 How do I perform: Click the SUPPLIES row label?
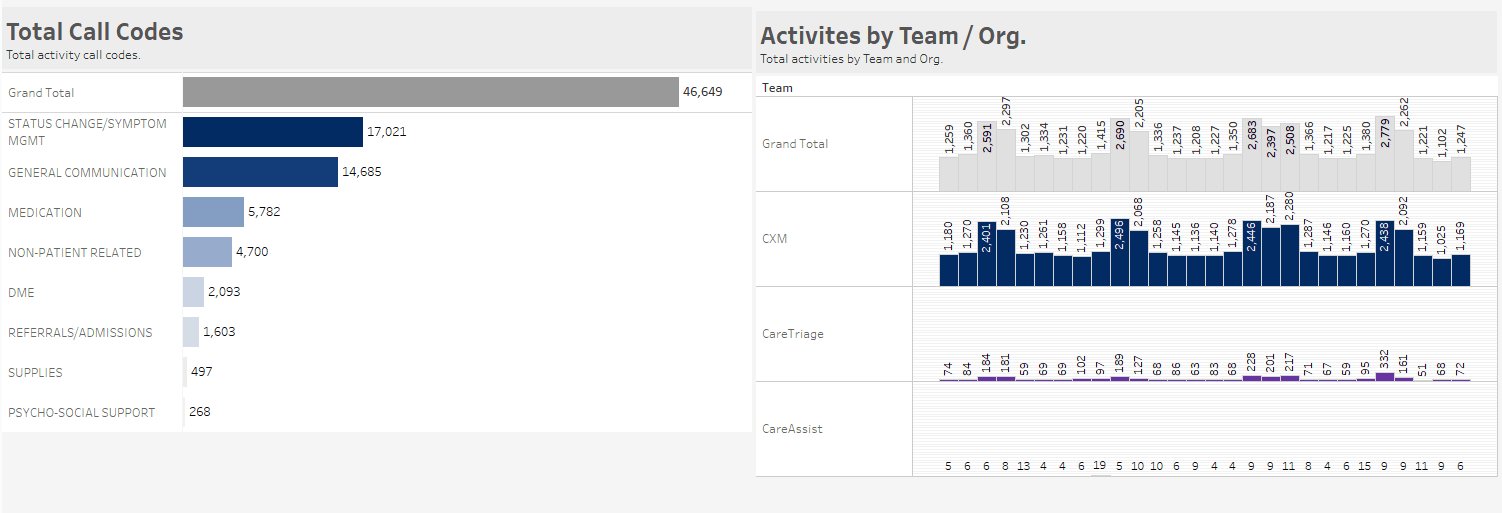coord(35,372)
